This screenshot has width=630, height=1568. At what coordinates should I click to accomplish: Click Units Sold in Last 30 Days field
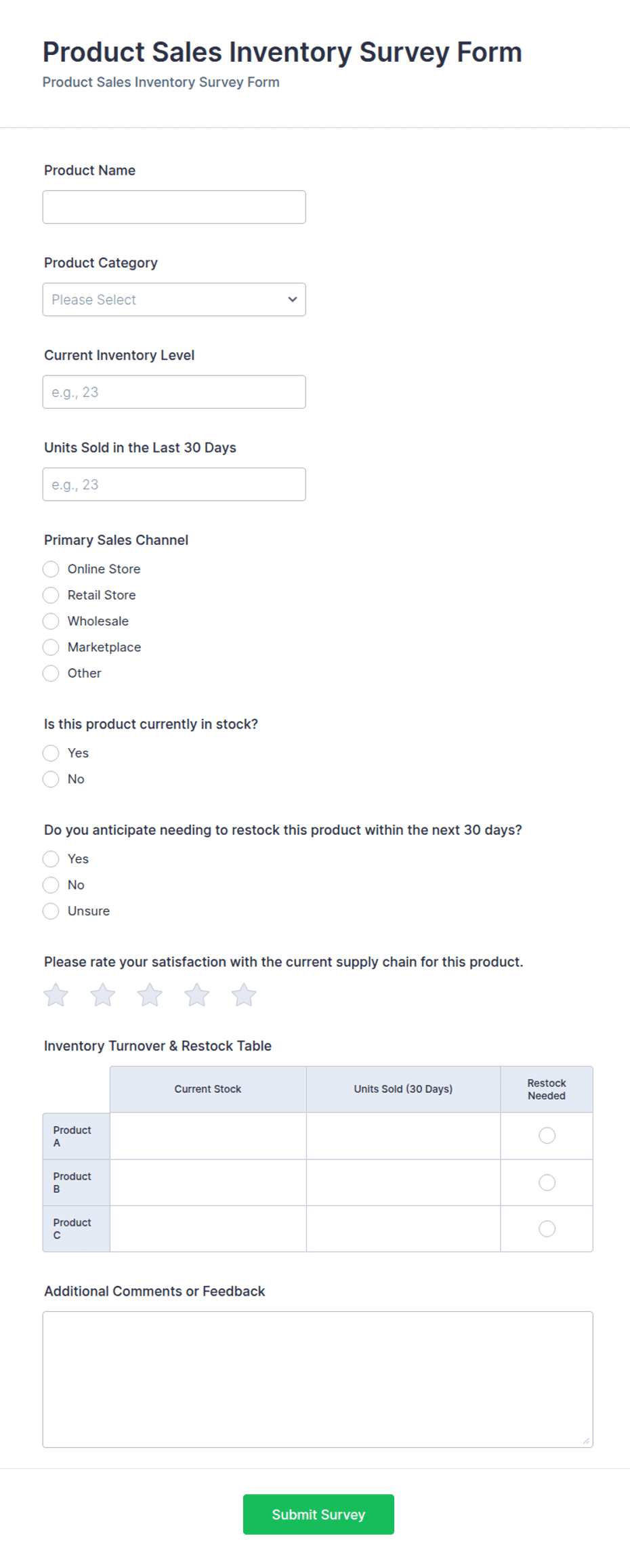(174, 484)
